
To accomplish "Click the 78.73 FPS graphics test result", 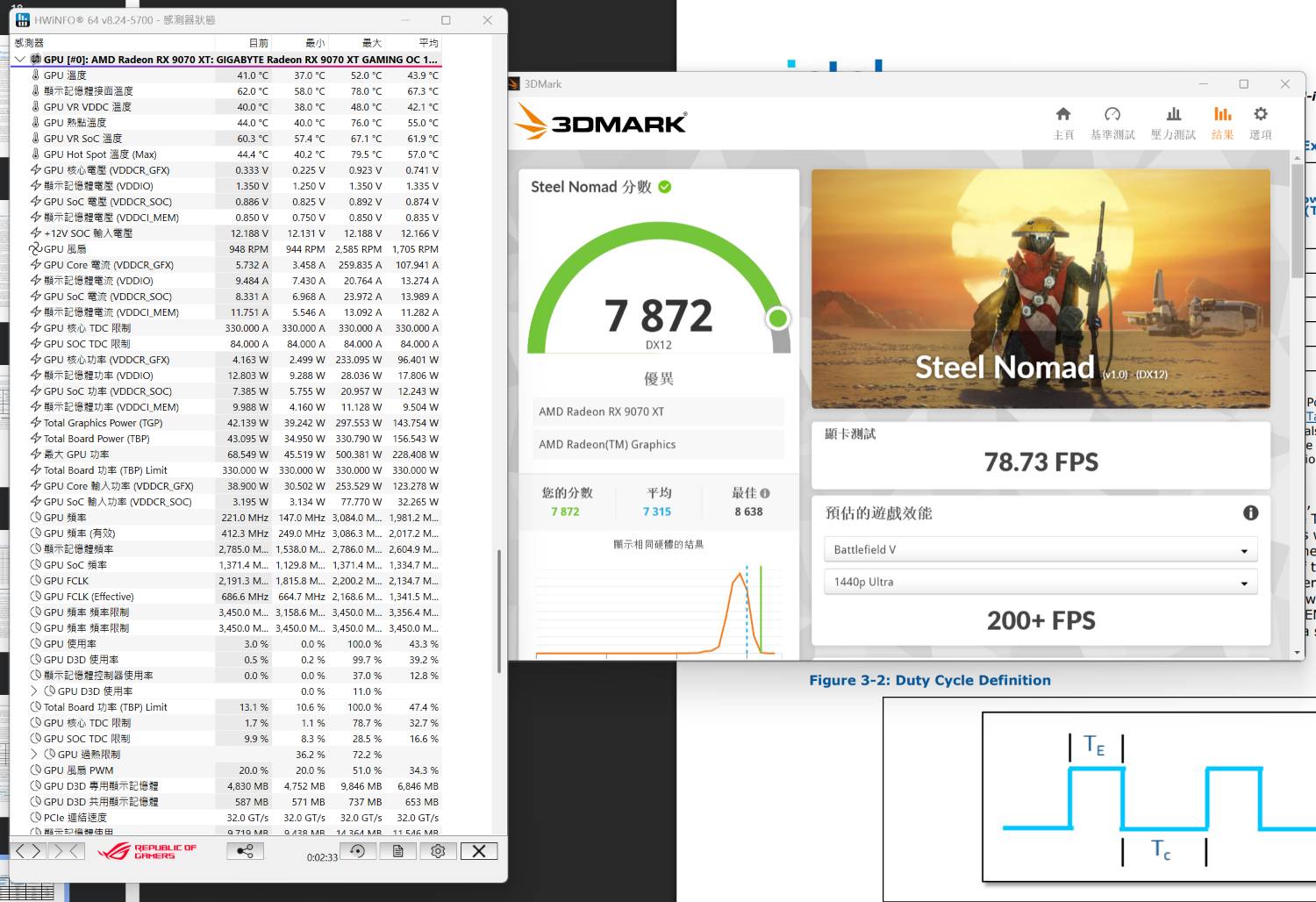I will pyautogui.click(x=1041, y=462).
